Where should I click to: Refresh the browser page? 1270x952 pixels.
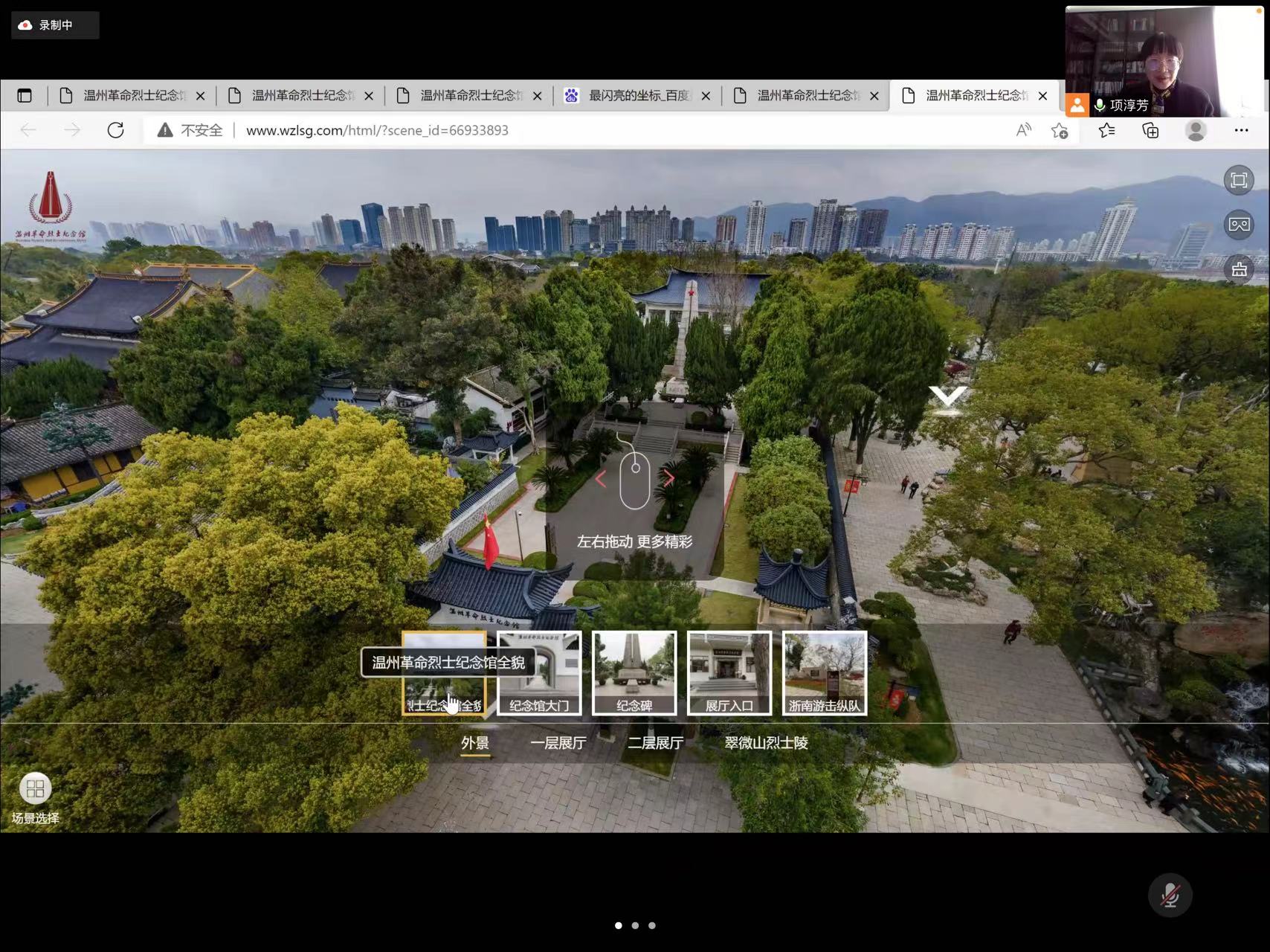115,130
